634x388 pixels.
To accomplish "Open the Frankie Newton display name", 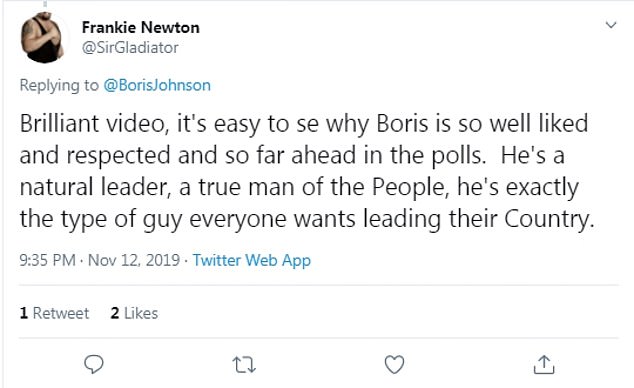I will [140, 27].
